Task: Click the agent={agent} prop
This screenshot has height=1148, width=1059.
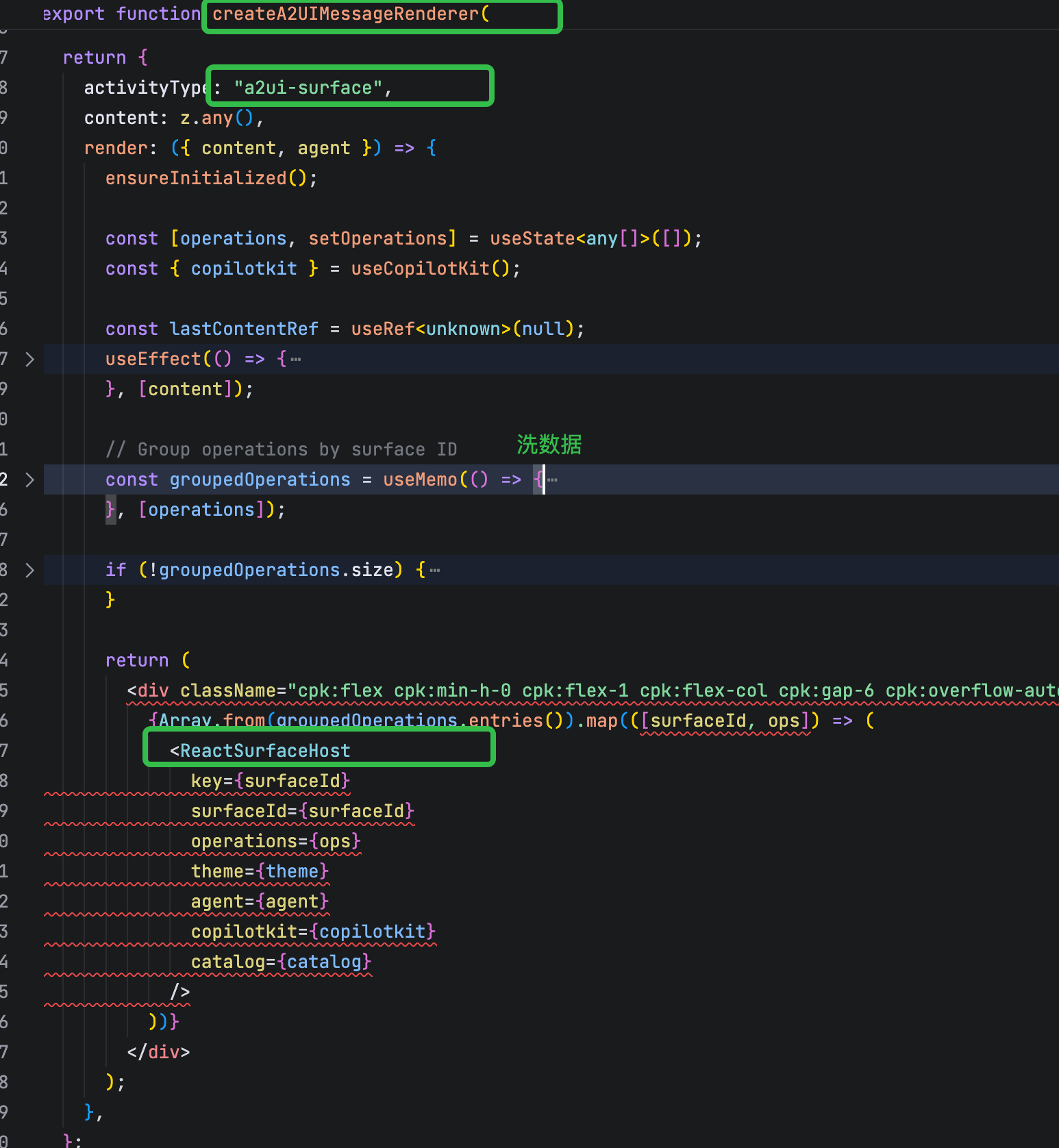Action: (260, 901)
